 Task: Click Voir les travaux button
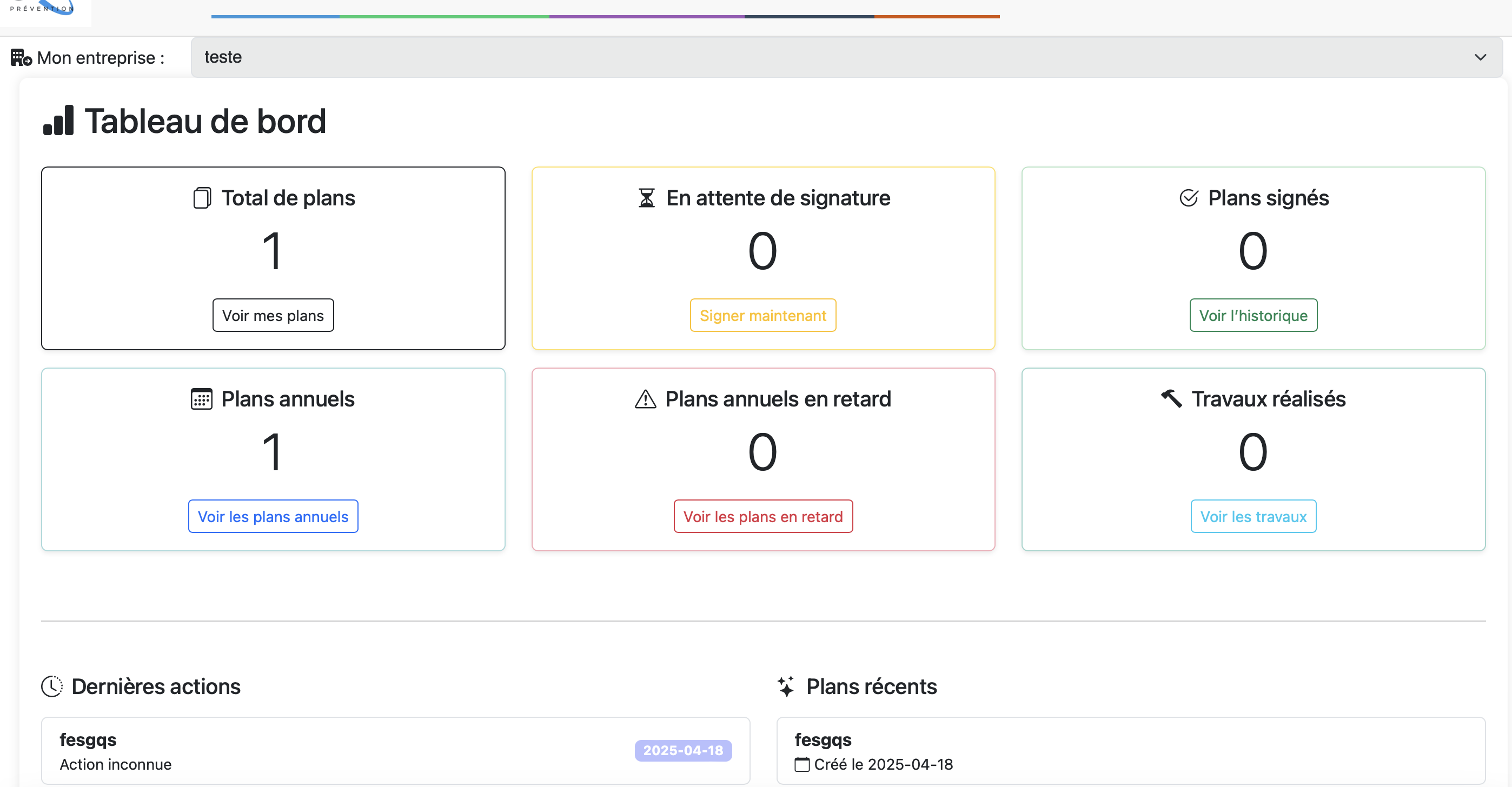click(x=1253, y=516)
